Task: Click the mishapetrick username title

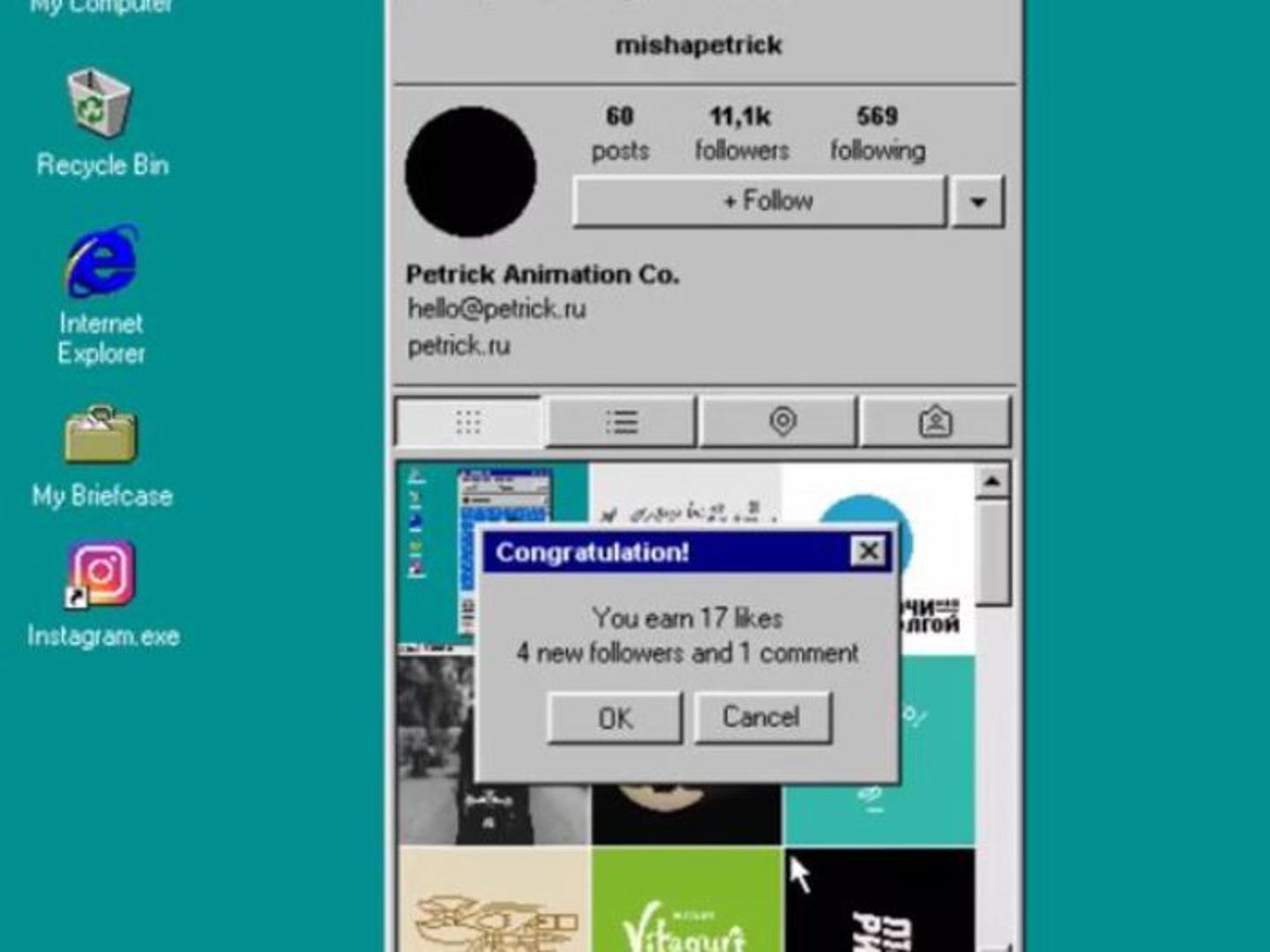Action: [698, 45]
